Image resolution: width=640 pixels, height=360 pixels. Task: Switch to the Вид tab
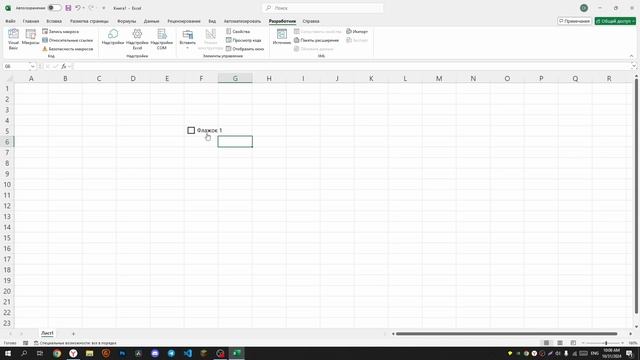[212, 21]
